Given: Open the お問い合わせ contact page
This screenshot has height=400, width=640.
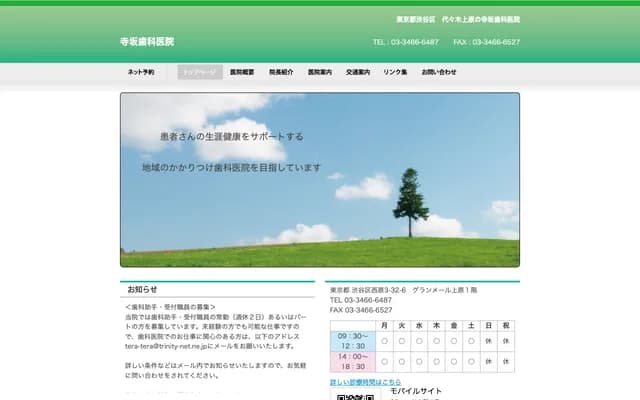Looking at the screenshot, I should pyautogui.click(x=439, y=72).
